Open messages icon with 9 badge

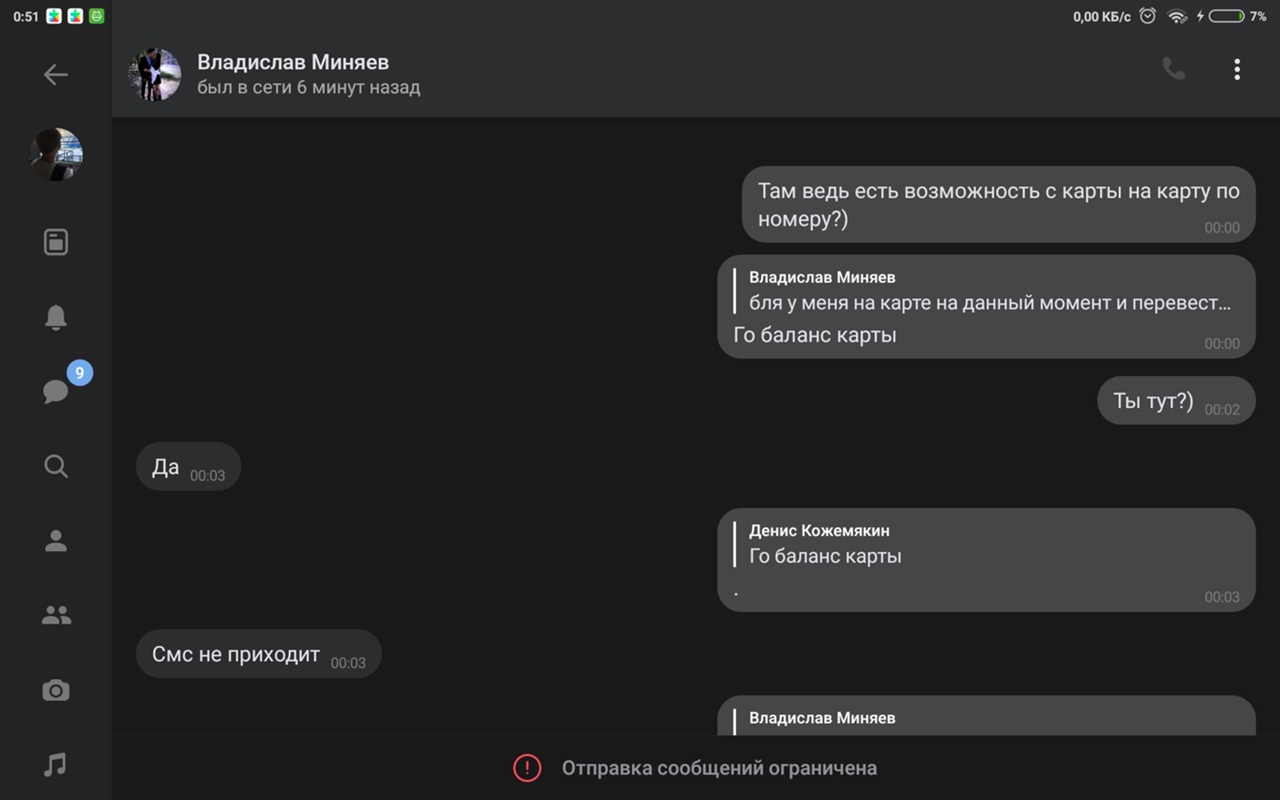(56, 391)
